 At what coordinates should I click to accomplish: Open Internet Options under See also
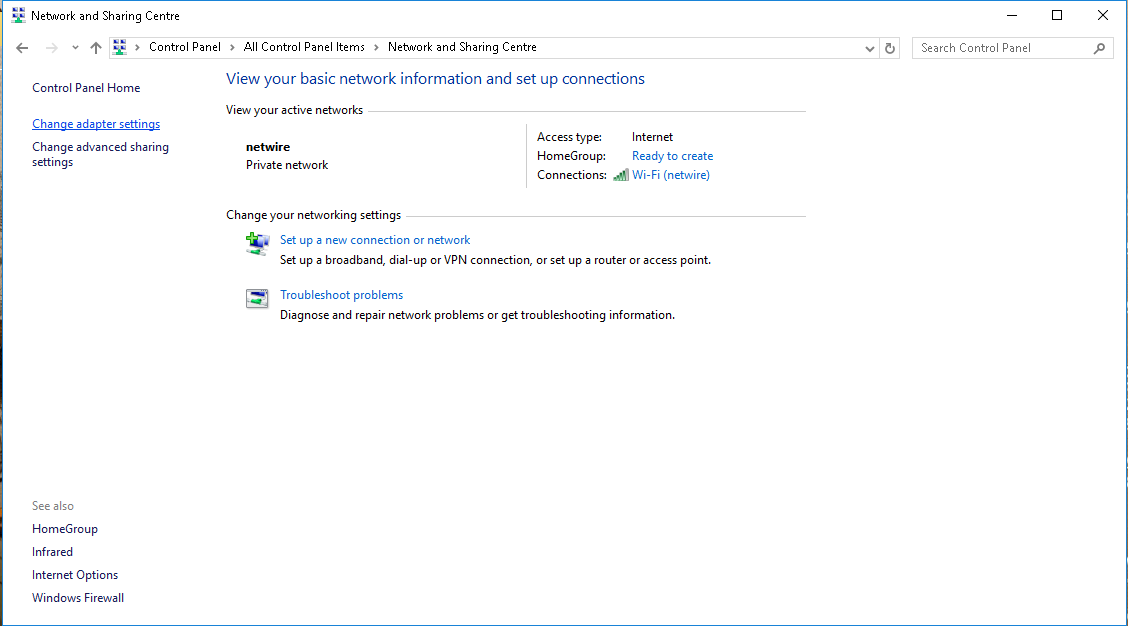[75, 575]
